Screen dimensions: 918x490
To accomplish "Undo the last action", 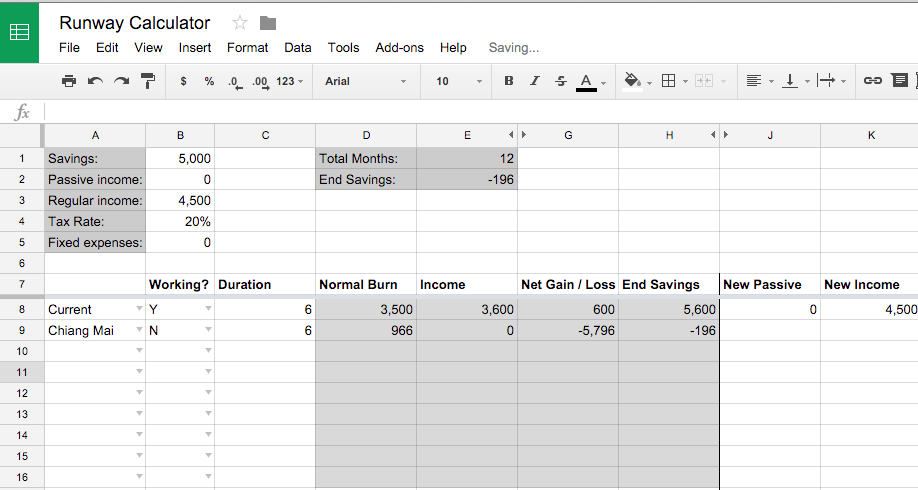I will [95, 81].
